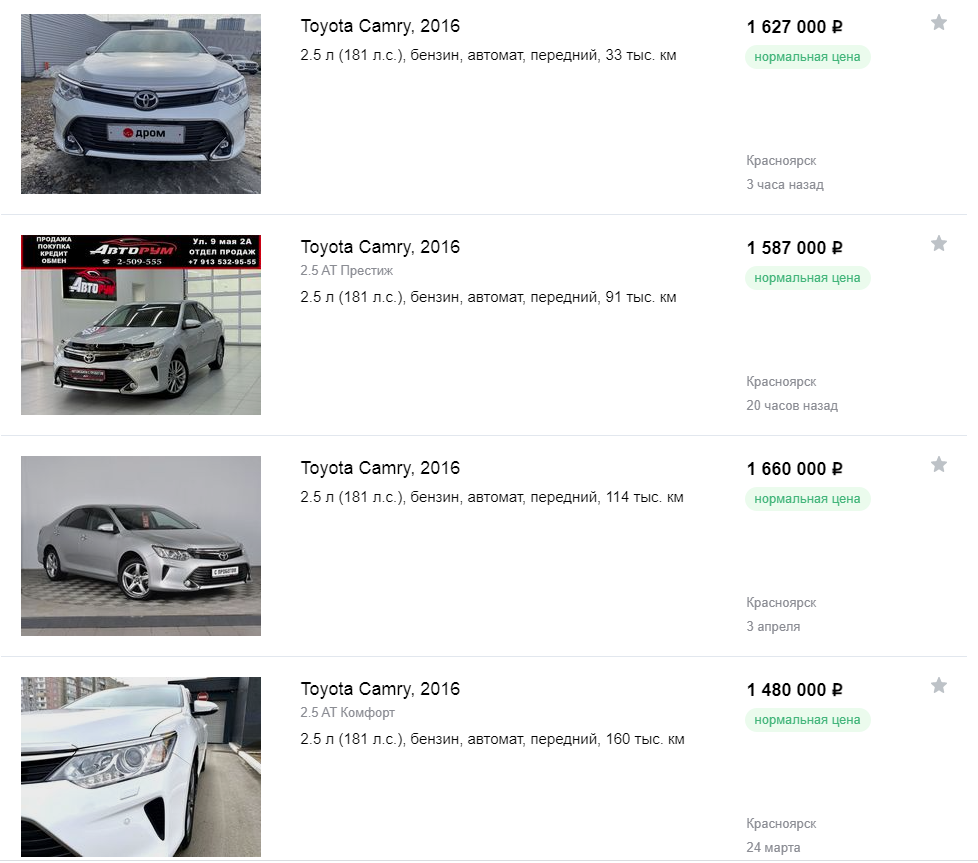This screenshot has width=978, height=863.
Task: Click the 1 627 000 ₽ price
Action: coord(795,27)
